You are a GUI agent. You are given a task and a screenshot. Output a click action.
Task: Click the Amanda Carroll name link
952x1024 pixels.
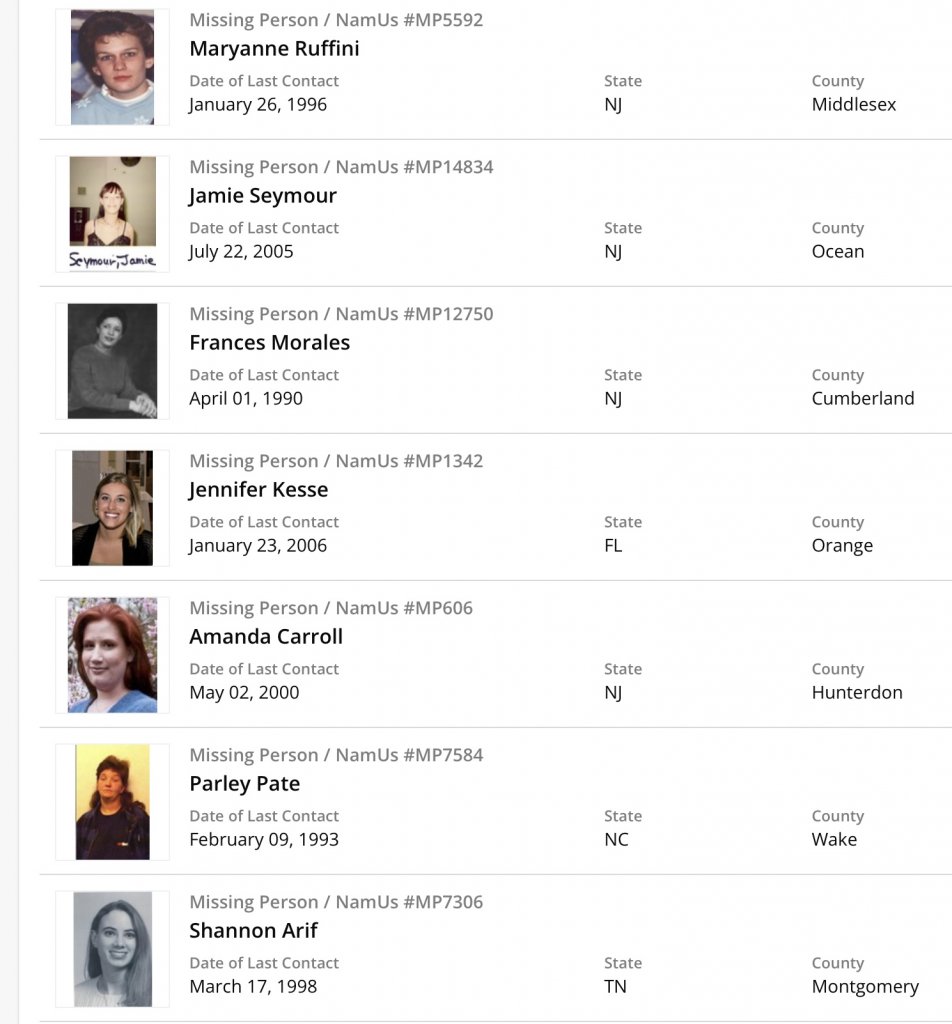coord(266,637)
